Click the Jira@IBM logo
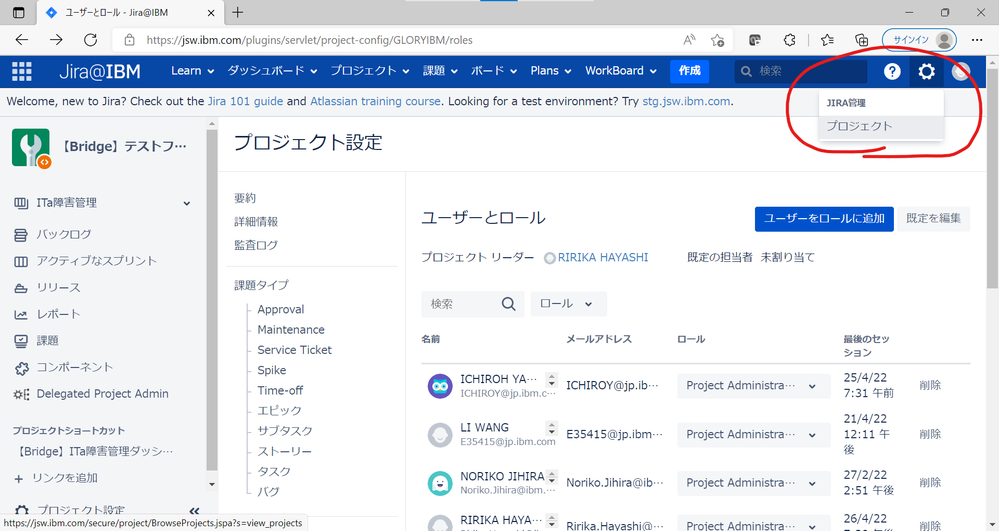 100,71
